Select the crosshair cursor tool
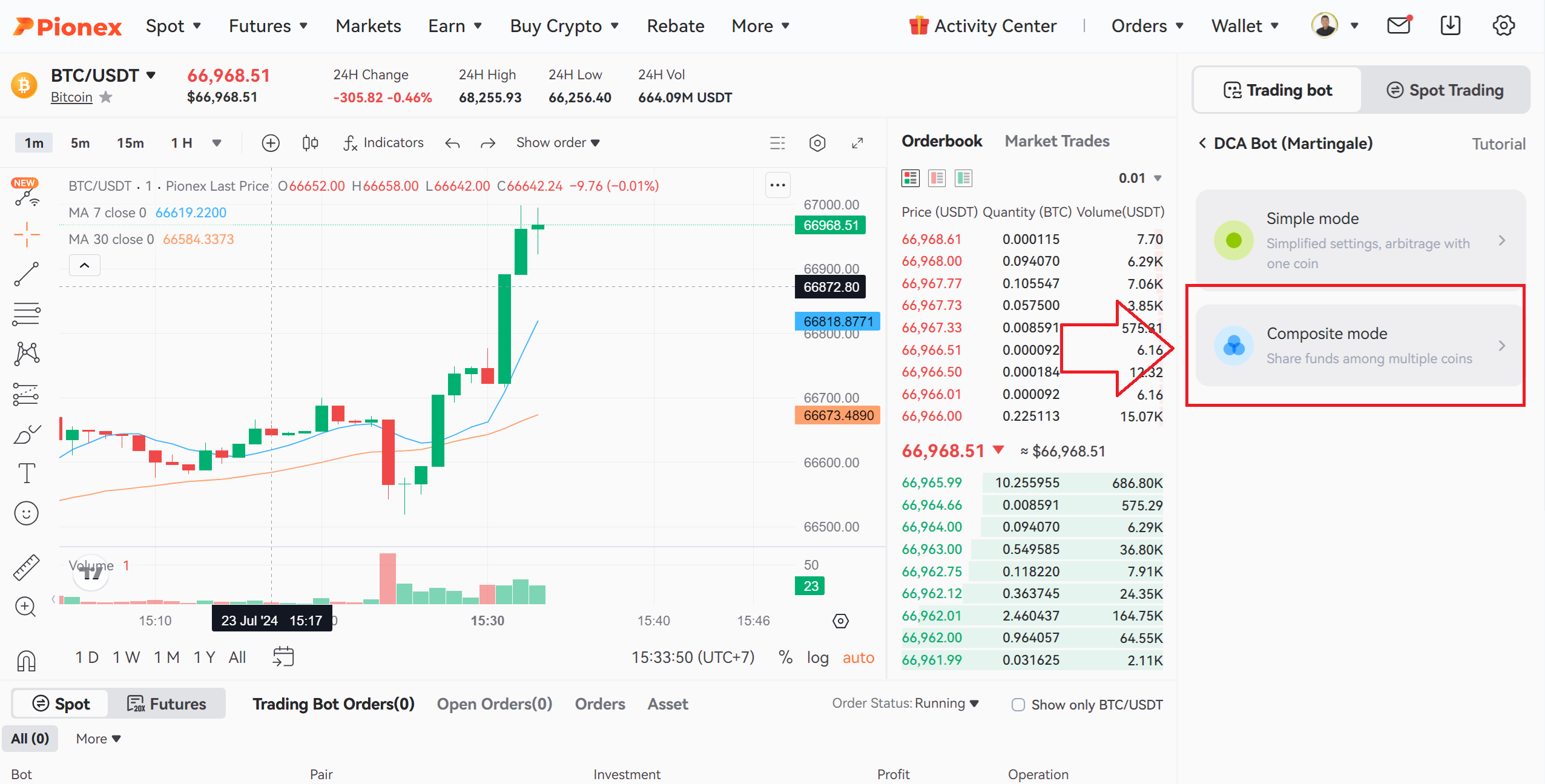The image size is (1545, 784). coord(27,234)
